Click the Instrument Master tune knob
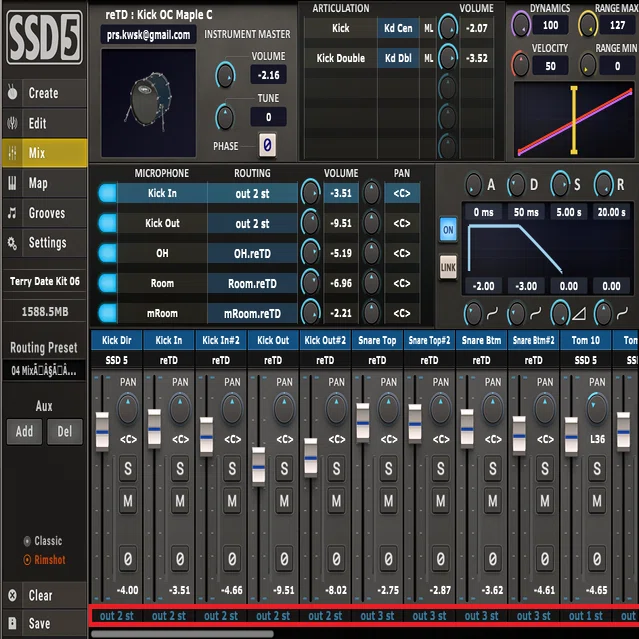 point(225,117)
